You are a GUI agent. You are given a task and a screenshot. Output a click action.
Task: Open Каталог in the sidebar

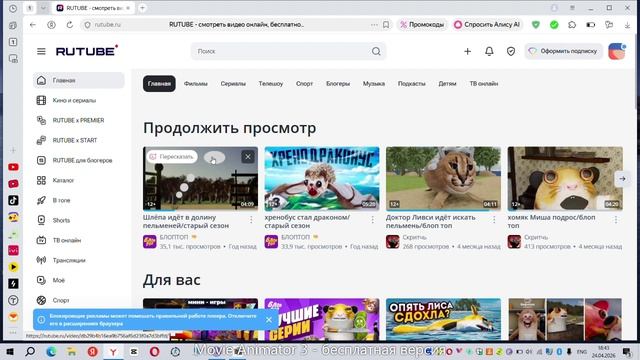(x=78, y=180)
